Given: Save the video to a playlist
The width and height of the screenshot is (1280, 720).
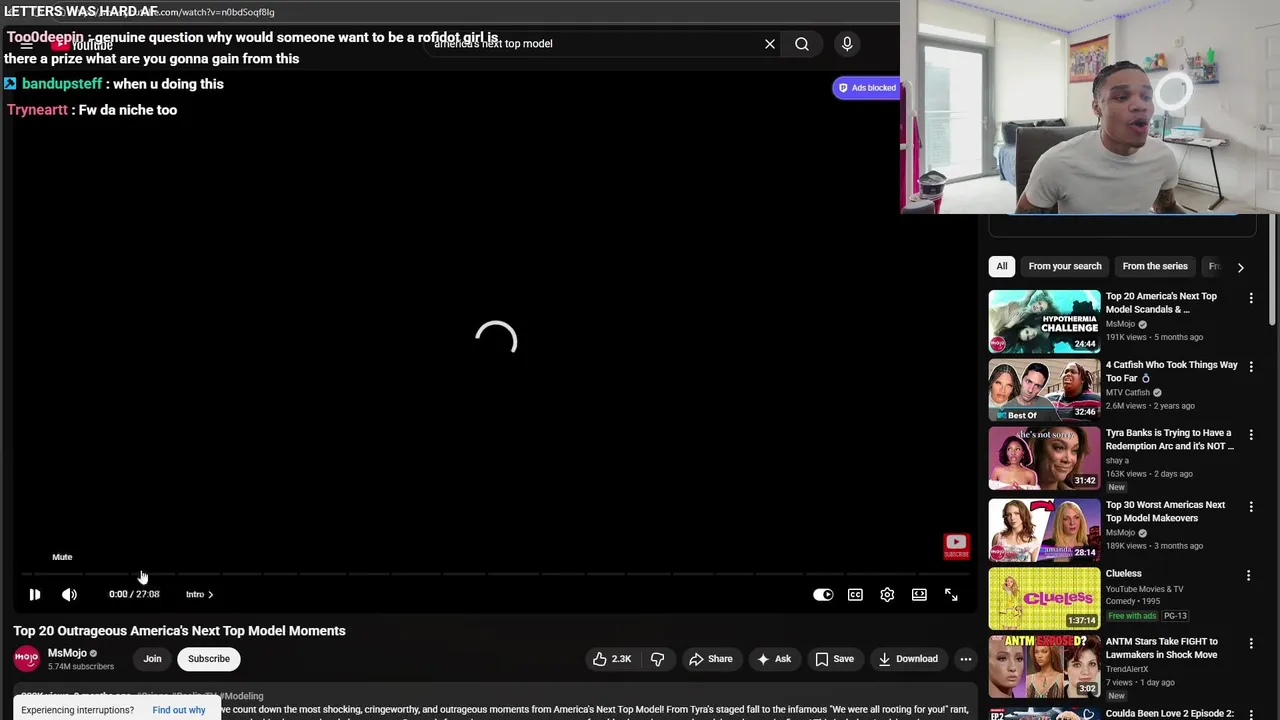Looking at the screenshot, I should pyautogui.click(x=834, y=659).
